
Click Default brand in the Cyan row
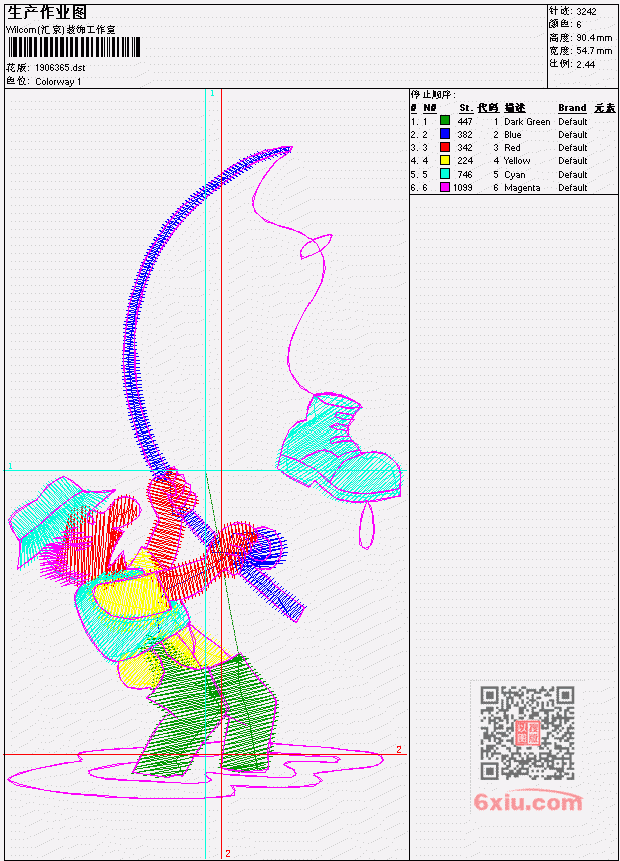tap(573, 175)
